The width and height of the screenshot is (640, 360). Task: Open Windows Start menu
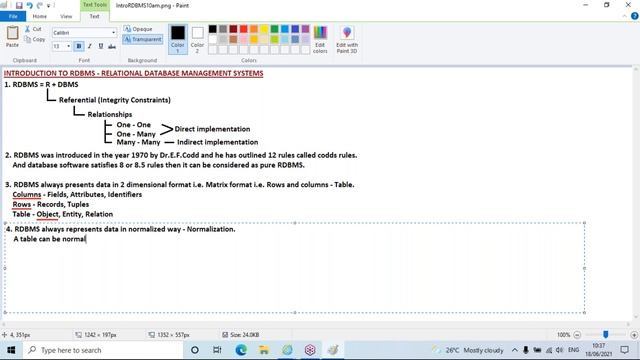pyautogui.click(x=11, y=350)
